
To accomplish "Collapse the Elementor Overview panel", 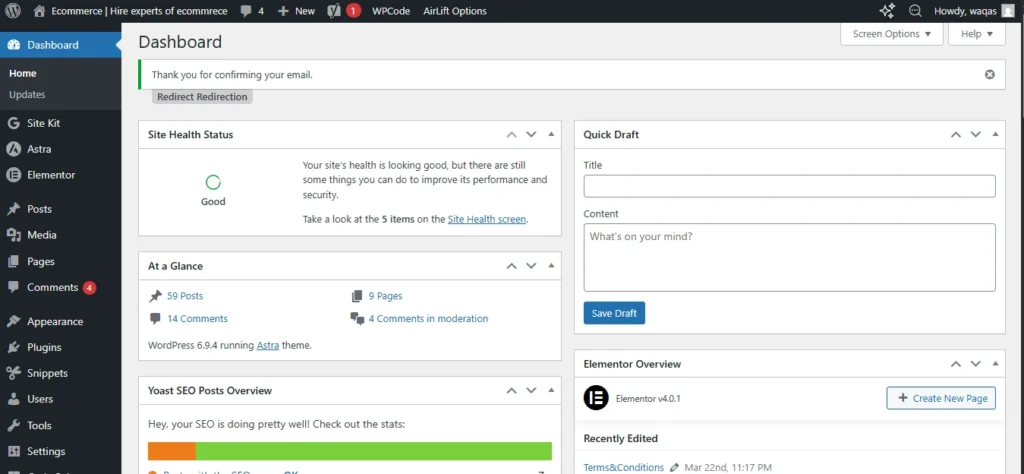I will 995,364.
